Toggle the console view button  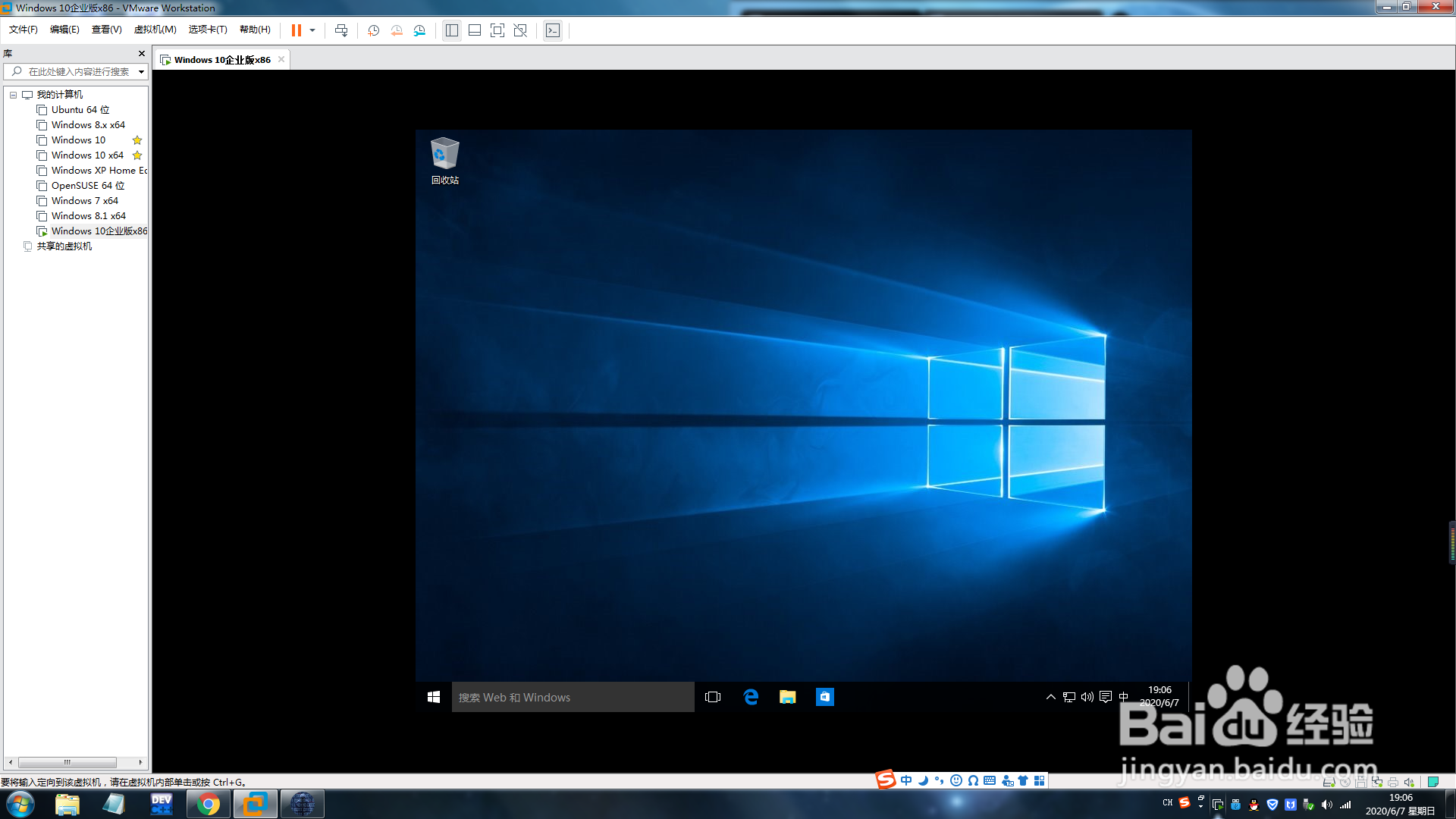point(553,30)
